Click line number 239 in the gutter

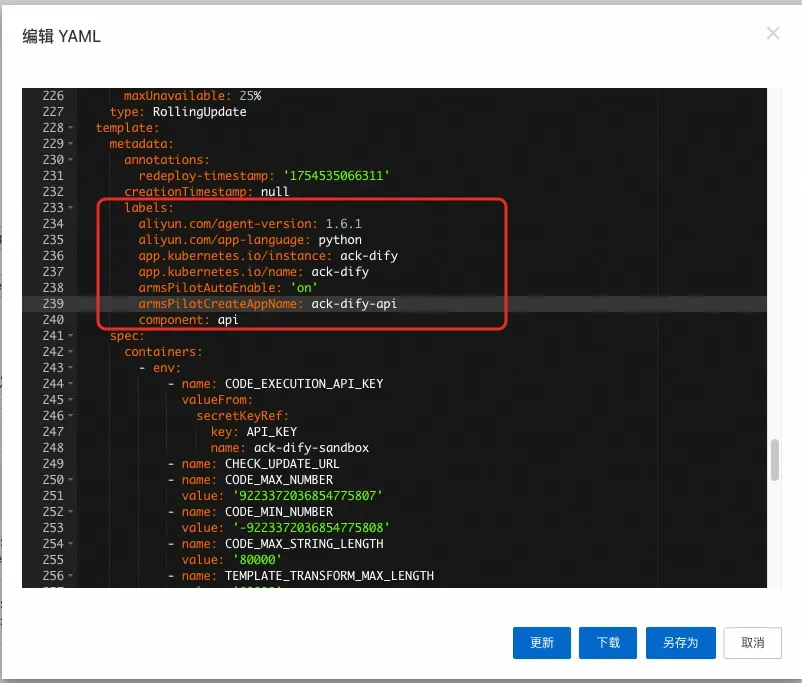(x=53, y=304)
